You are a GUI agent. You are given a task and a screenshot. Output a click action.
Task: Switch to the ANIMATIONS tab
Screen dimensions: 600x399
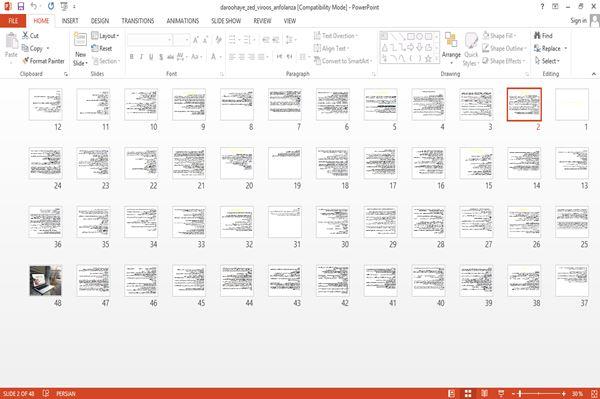[183, 21]
